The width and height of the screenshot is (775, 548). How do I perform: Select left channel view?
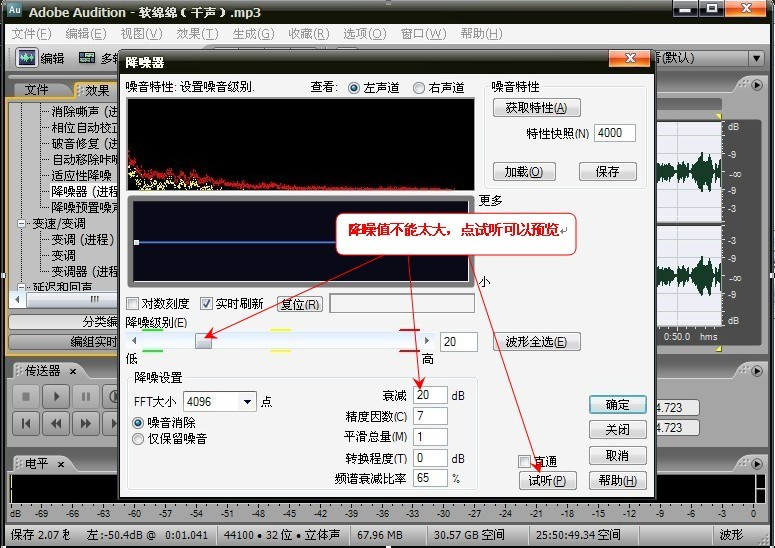(x=353, y=88)
